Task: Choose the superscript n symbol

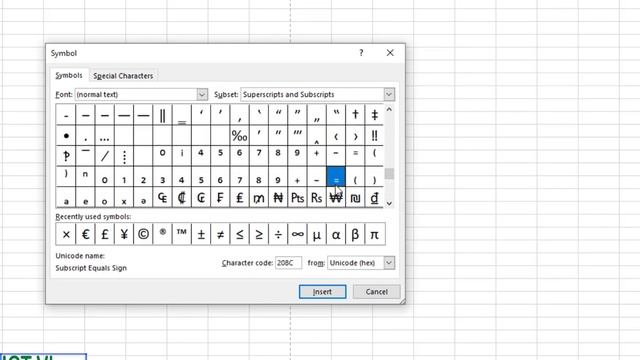Action: pos(85,176)
